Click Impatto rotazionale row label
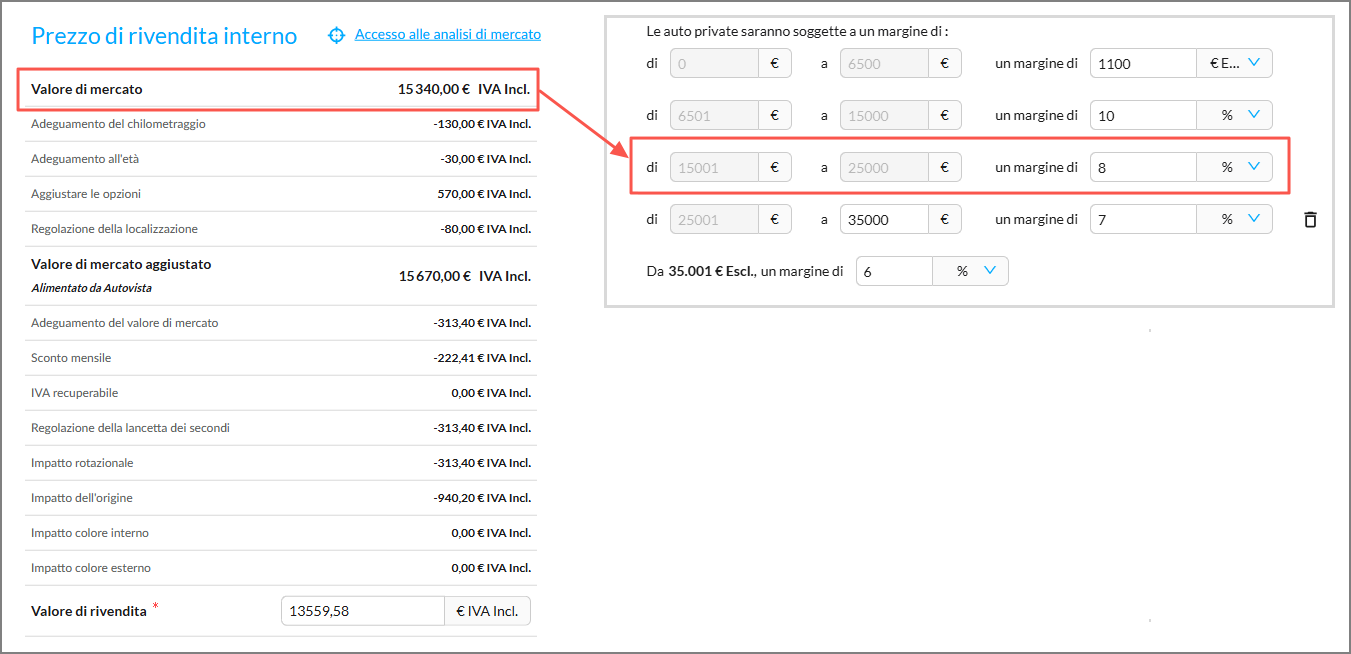The height and width of the screenshot is (654, 1351). 82,463
